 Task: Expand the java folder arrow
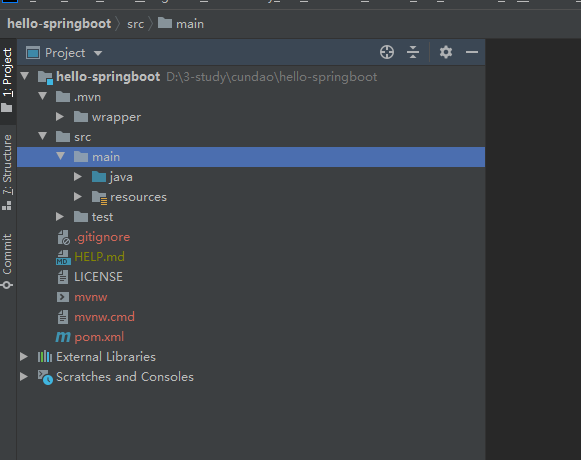pyautogui.click(x=77, y=177)
